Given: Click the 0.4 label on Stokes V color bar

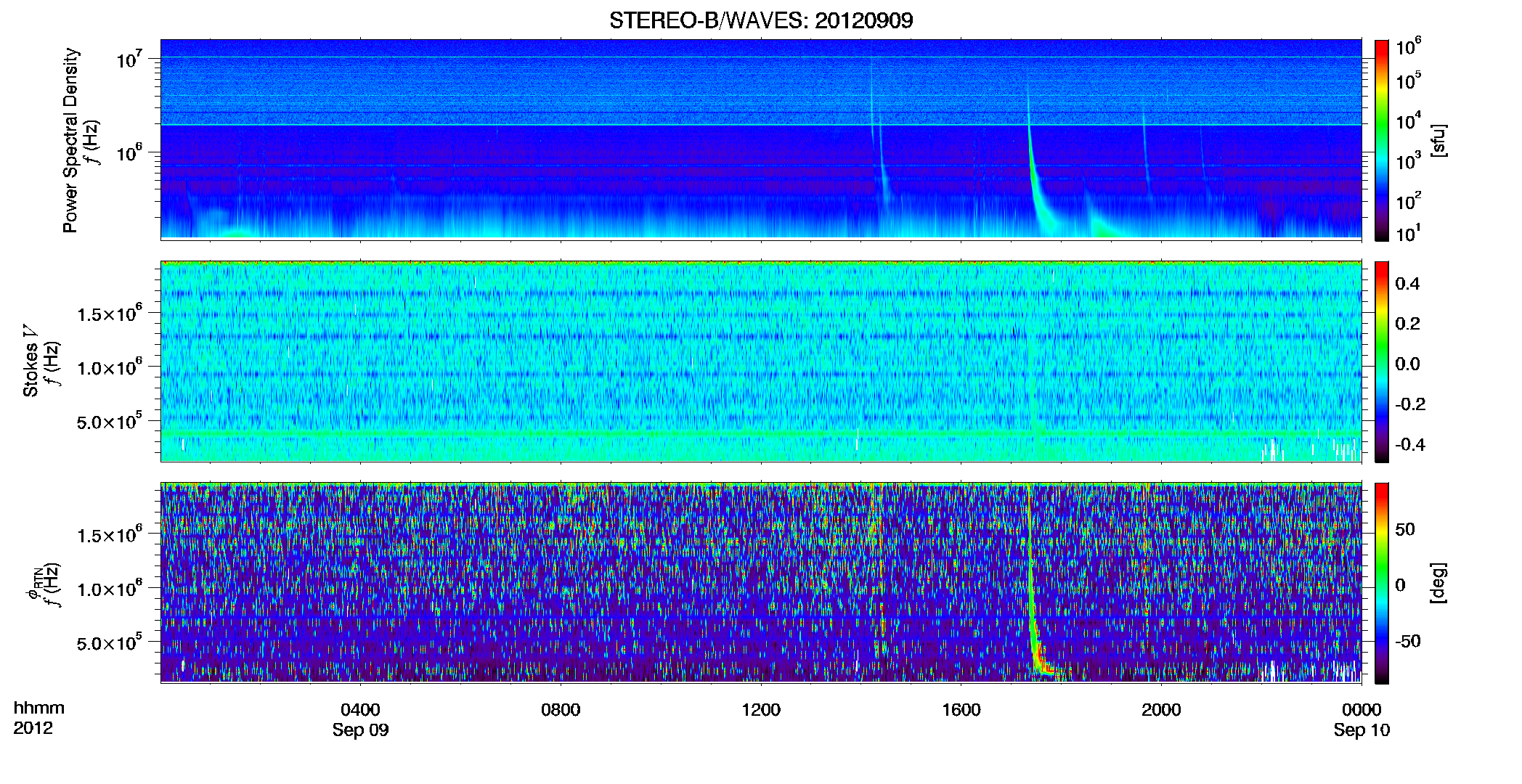Looking at the screenshot, I should [x=1407, y=284].
